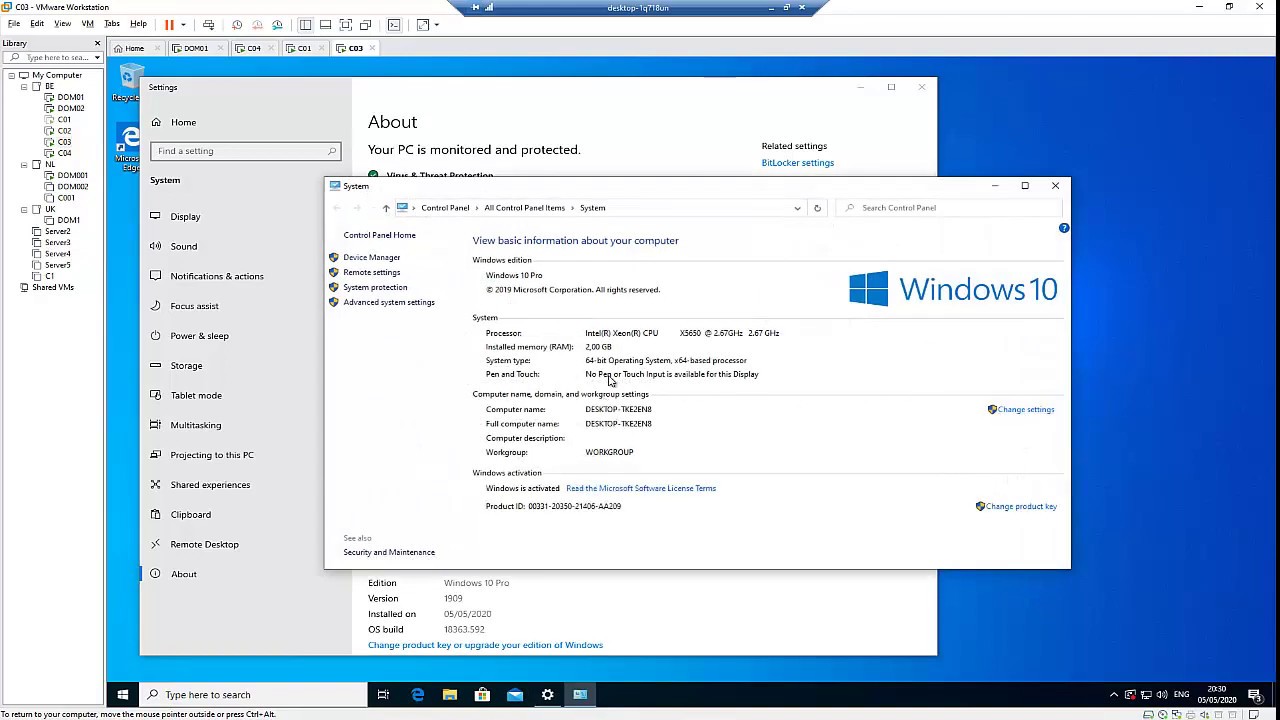1280x720 pixels.
Task: Open the library search filter dropdown
Action: 97,57
